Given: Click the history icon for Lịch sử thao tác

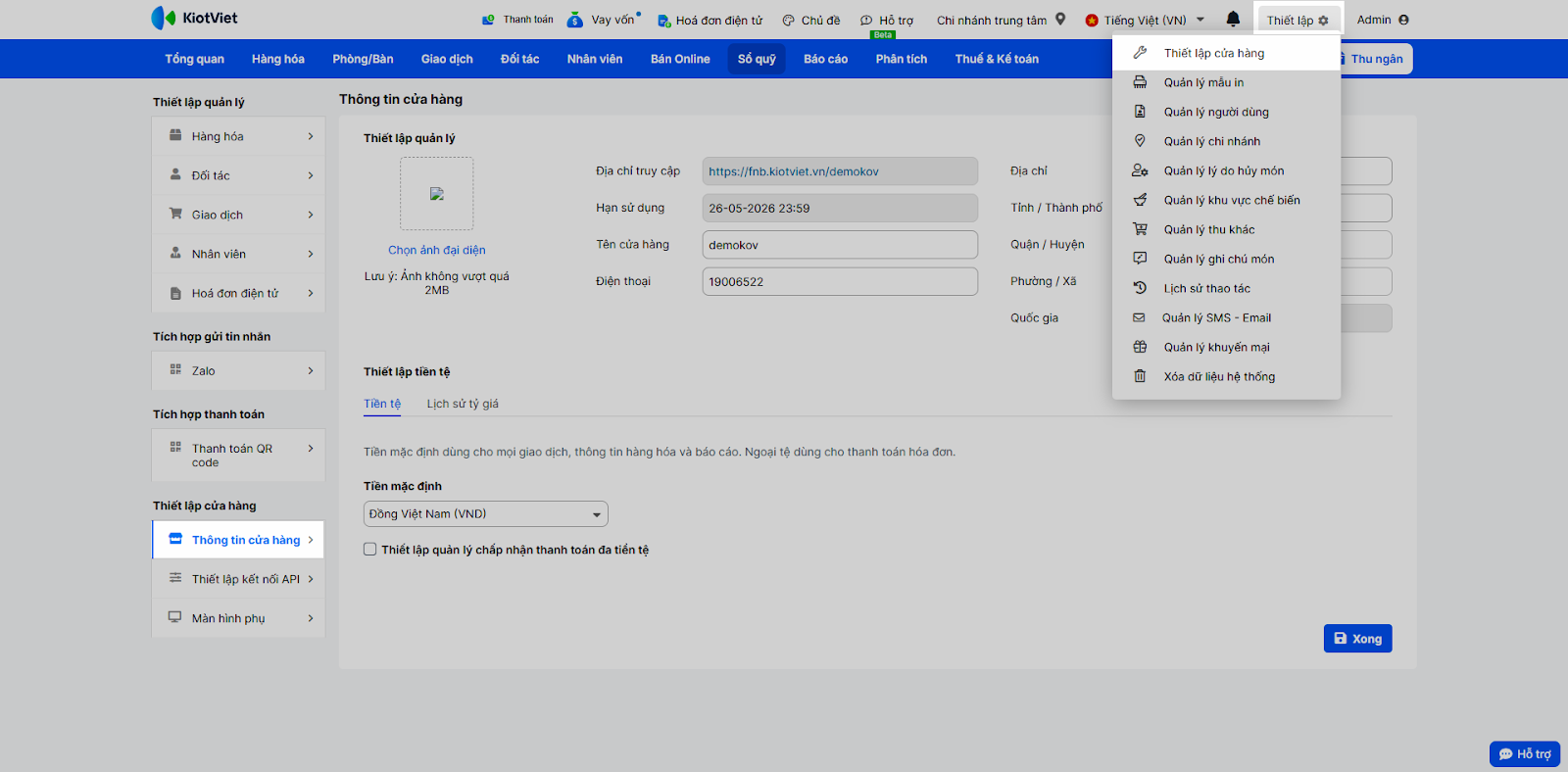Looking at the screenshot, I should pyautogui.click(x=1140, y=288).
